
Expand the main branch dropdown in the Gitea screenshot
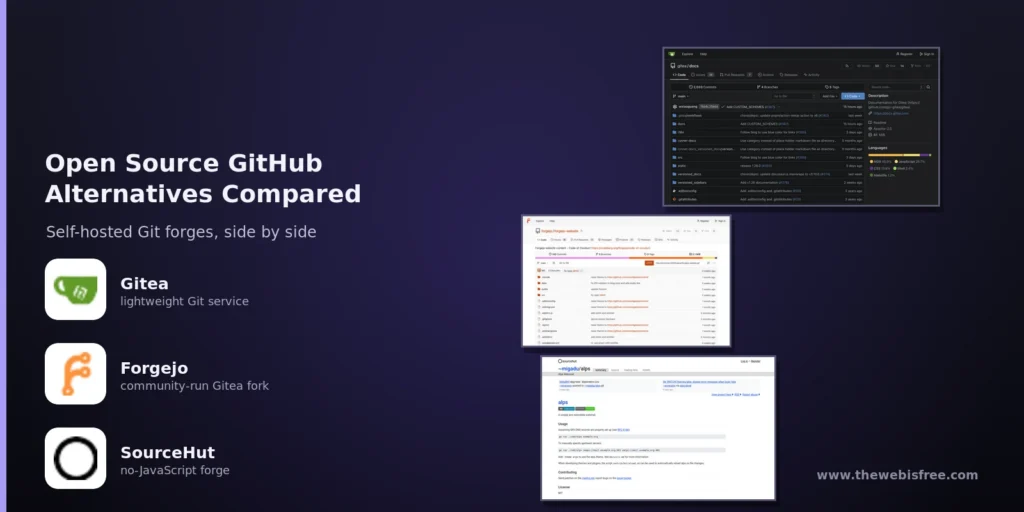pos(681,96)
